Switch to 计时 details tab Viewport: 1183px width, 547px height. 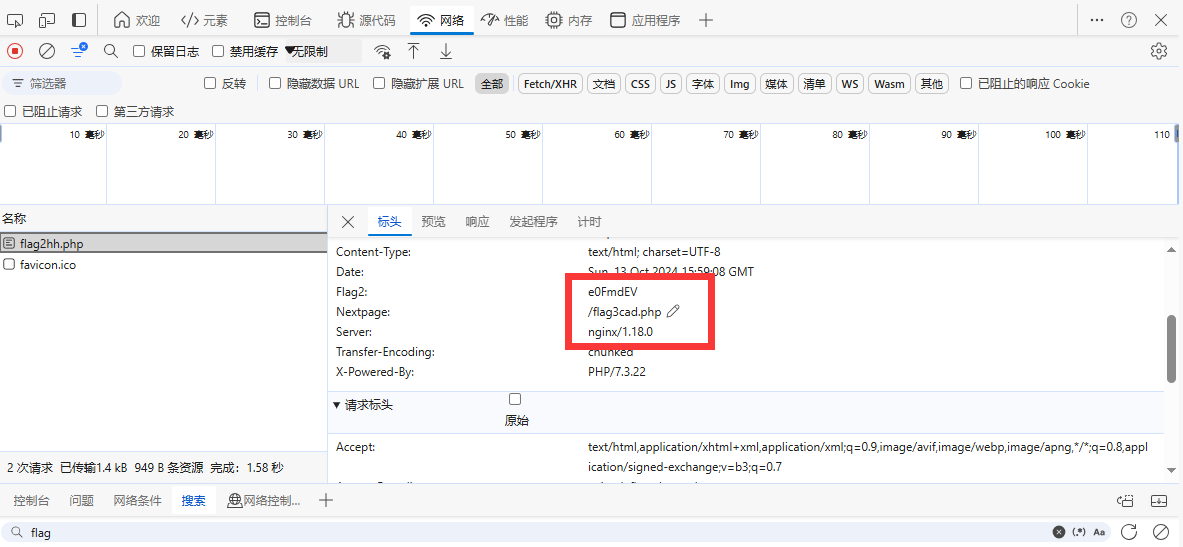(x=589, y=222)
